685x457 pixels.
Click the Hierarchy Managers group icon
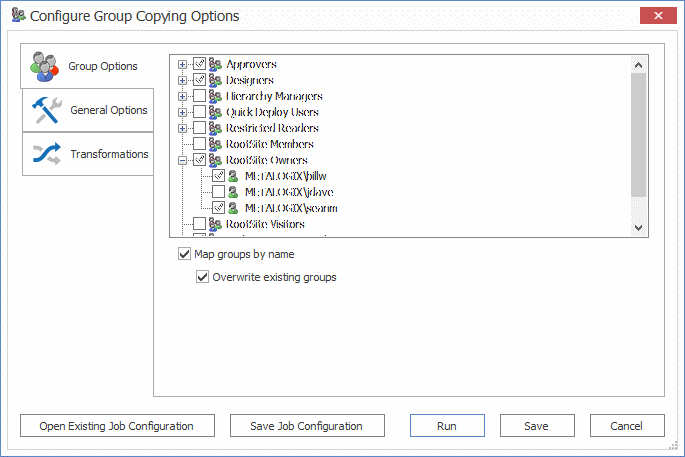point(215,97)
